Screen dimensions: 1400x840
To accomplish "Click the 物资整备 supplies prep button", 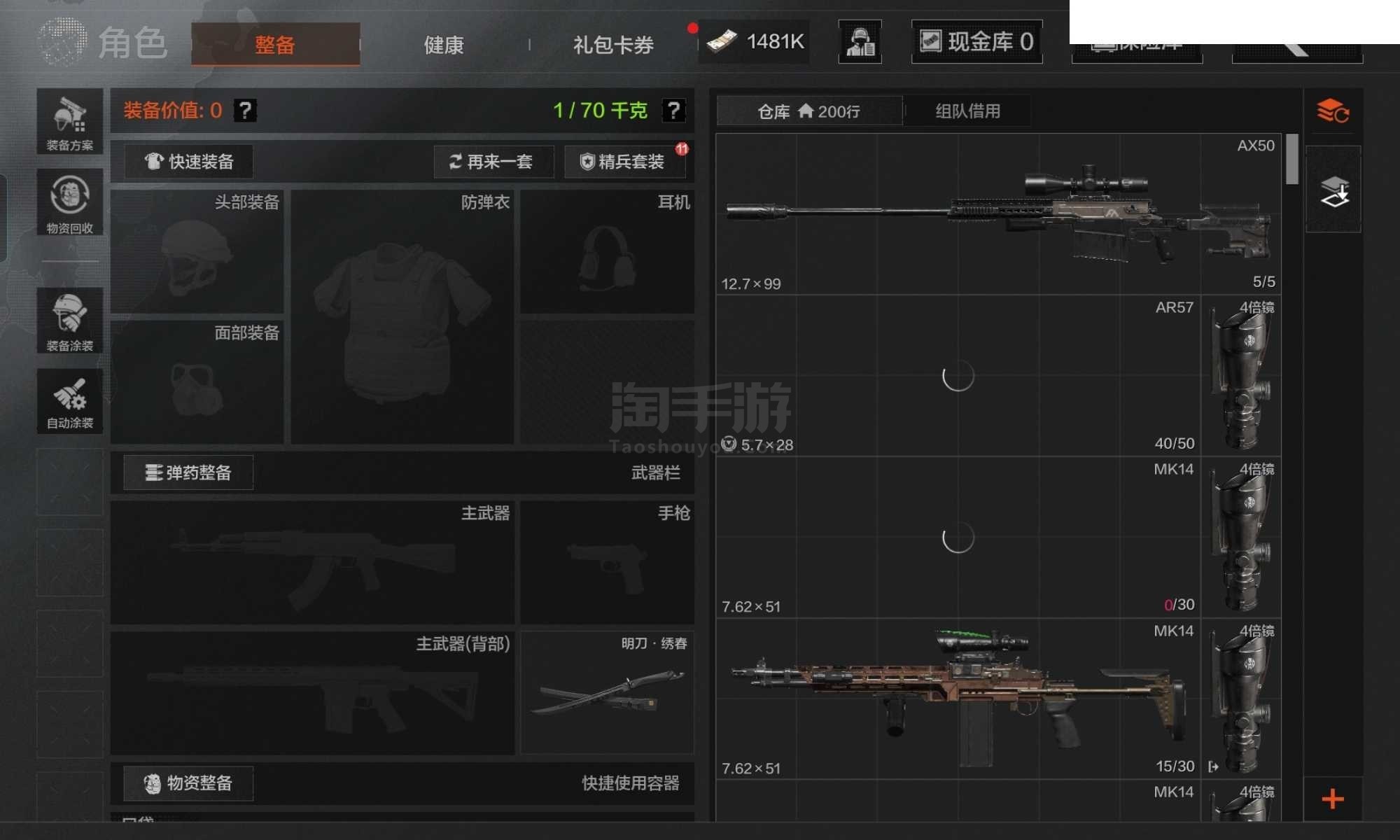I will 188,783.
